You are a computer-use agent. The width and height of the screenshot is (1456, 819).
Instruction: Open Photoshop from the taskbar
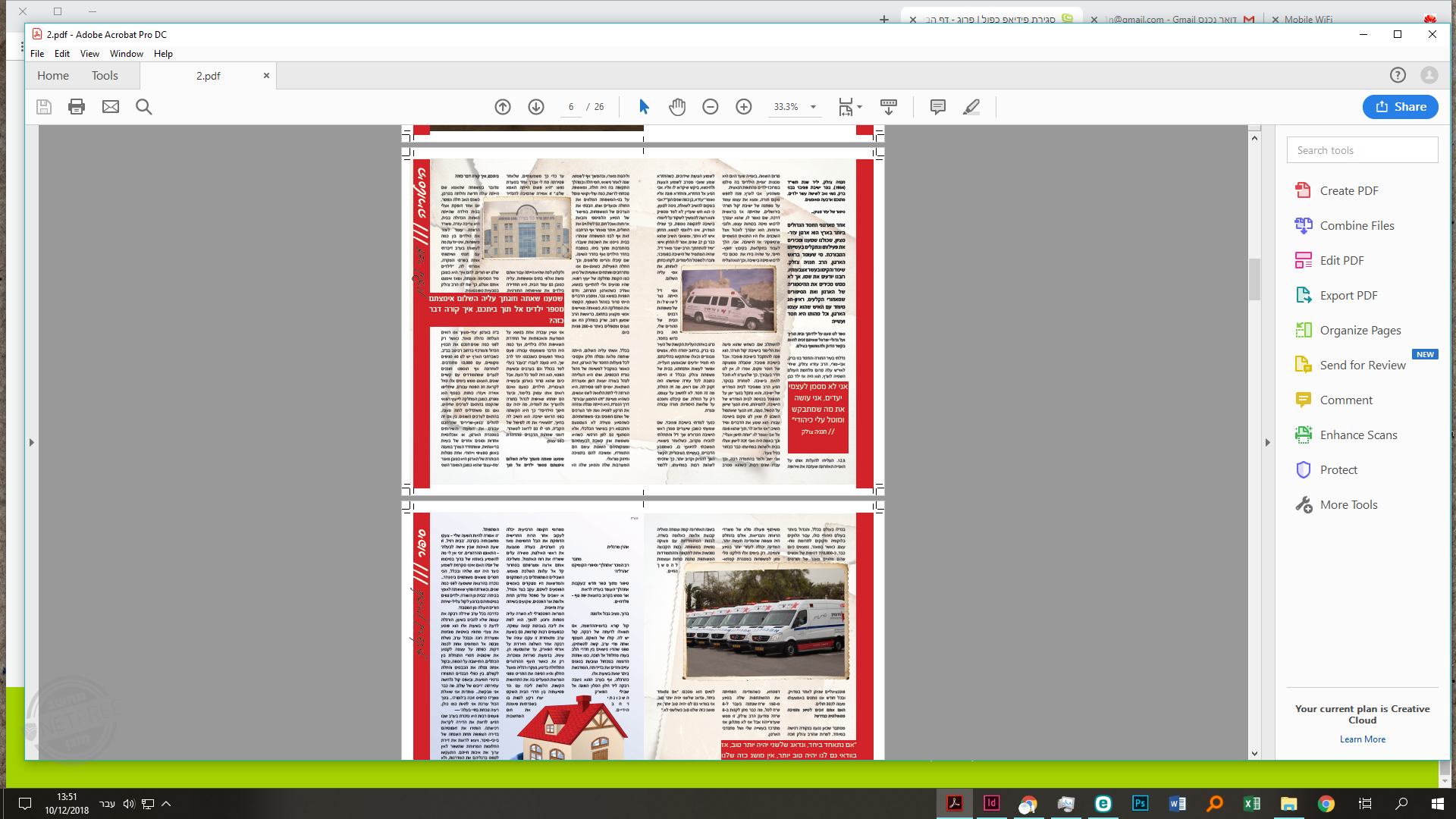coord(1140,803)
